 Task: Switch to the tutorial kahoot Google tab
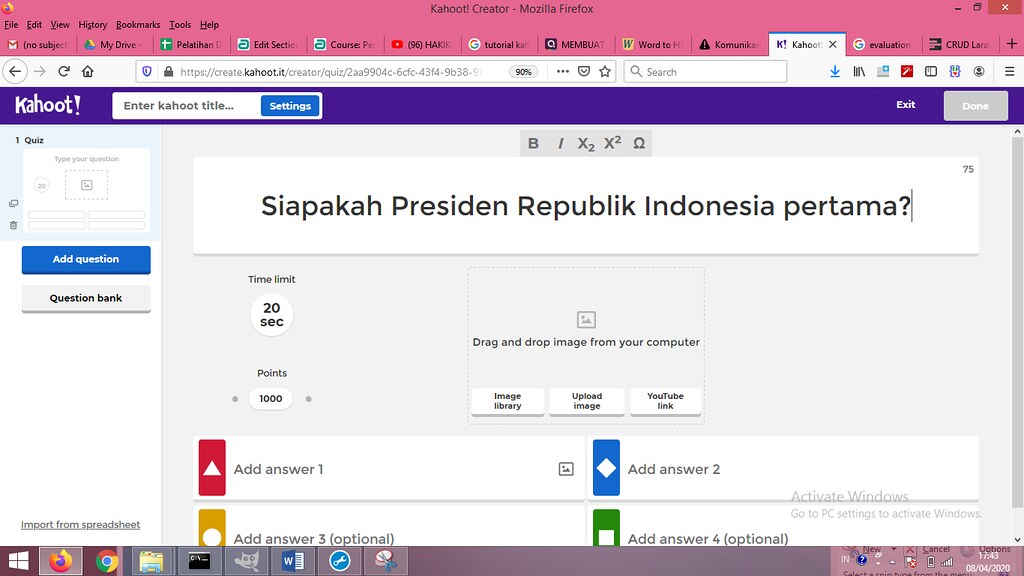coord(499,44)
